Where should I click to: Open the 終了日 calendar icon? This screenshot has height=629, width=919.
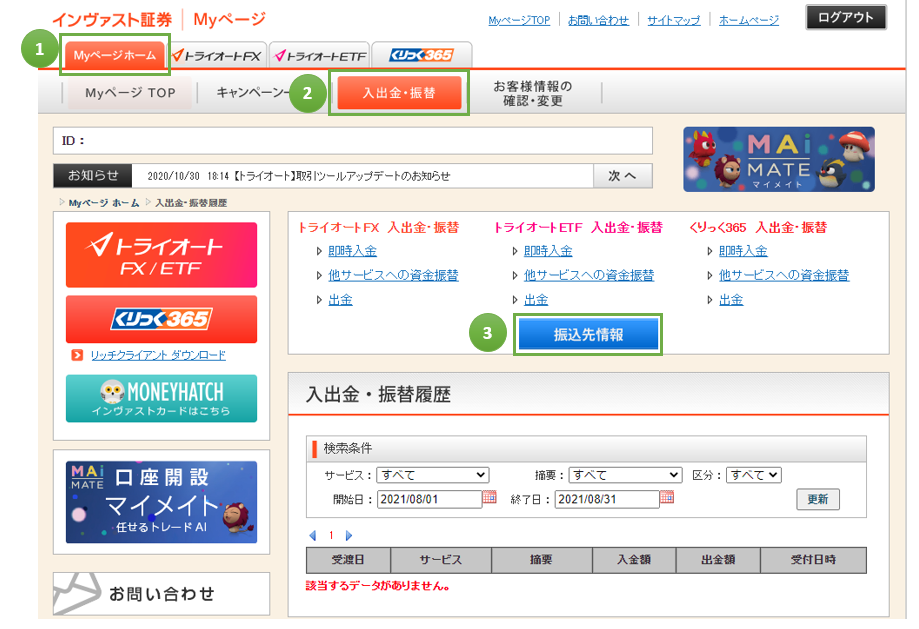point(667,497)
